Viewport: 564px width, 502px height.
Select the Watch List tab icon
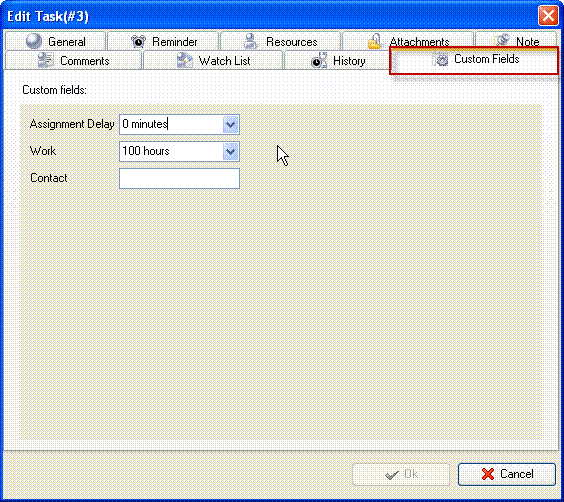point(185,60)
